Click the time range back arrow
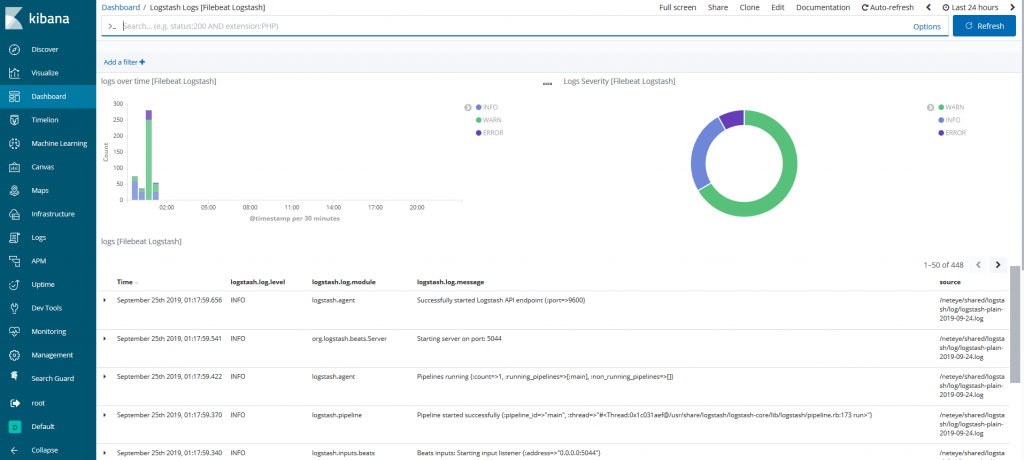This screenshot has width=1024, height=460. pyautogui.click(x=929, y=7)
